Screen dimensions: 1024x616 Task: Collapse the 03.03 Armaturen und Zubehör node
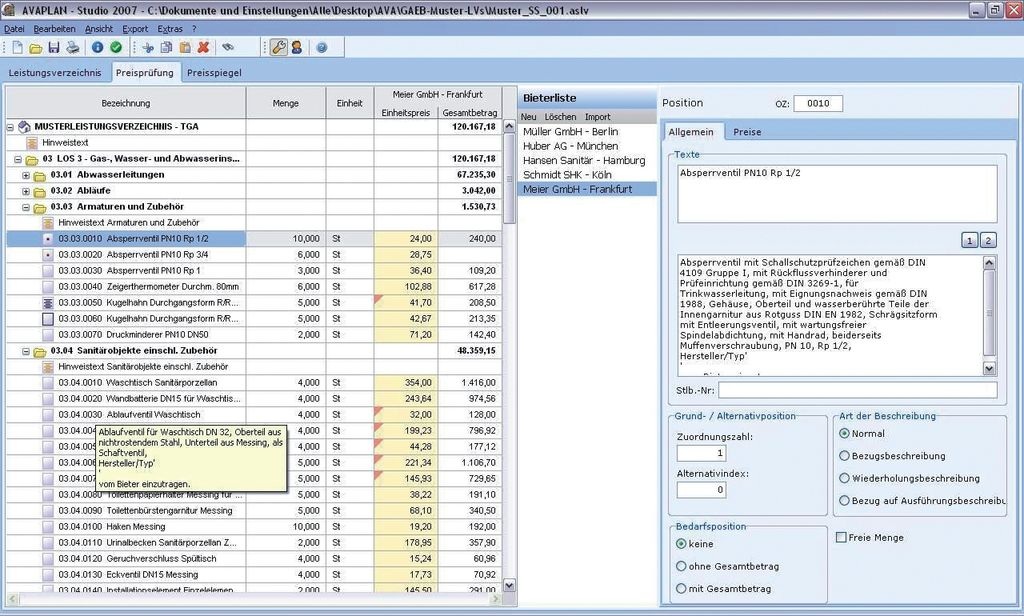pyautogui.click(x=26, y=207)
